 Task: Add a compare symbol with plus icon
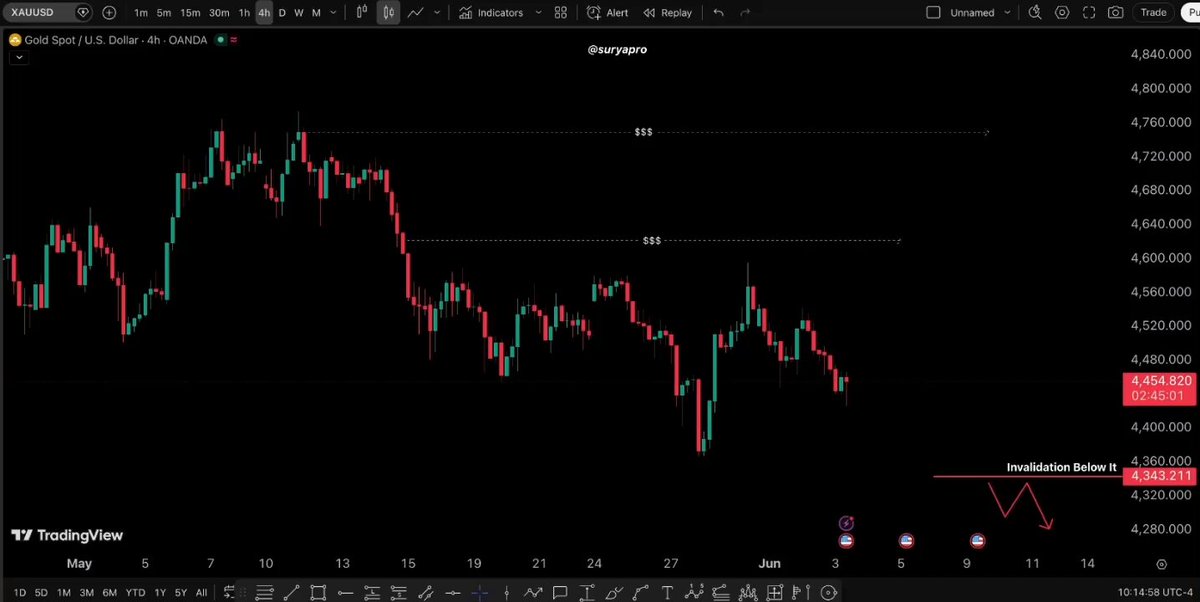point(108,13)
